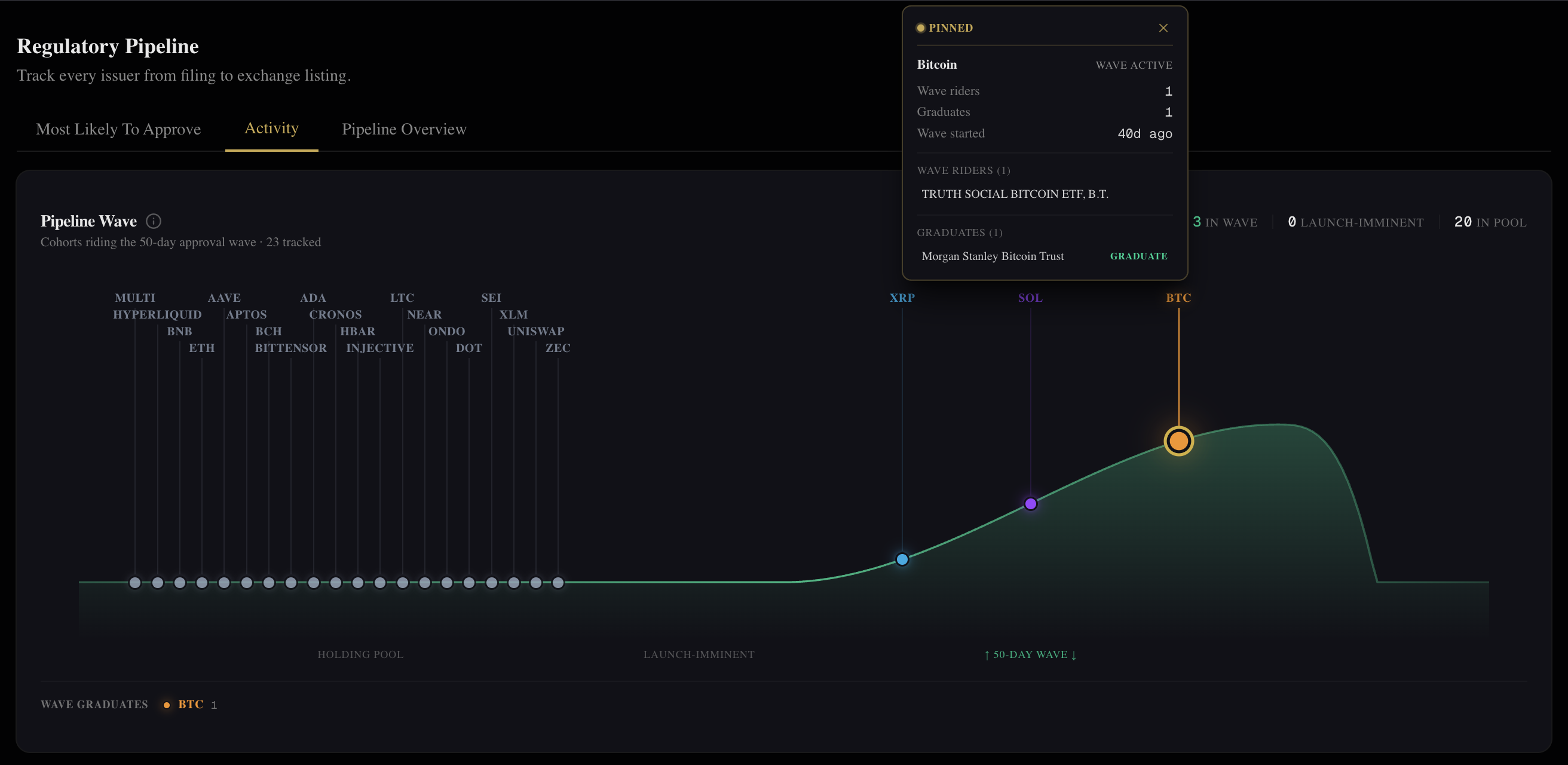1568x765 pixels.
Task: Click the ETH holding pool dot
Action: [x=202, y=583]
